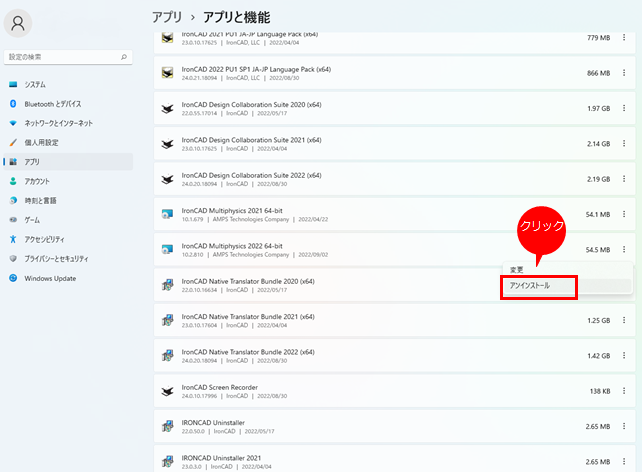Open 個人用設定 personalization page
This screenshot has height=472, width=642.
pyautogui.click(x=41, y=142)
